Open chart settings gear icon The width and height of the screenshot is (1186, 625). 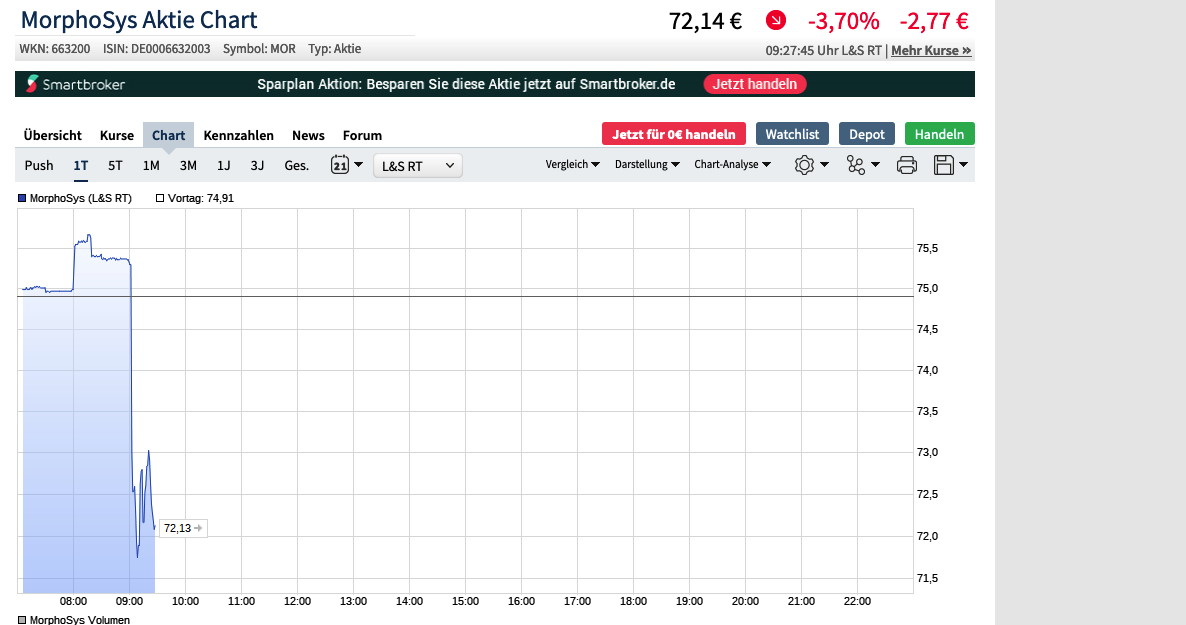[804, 165]
